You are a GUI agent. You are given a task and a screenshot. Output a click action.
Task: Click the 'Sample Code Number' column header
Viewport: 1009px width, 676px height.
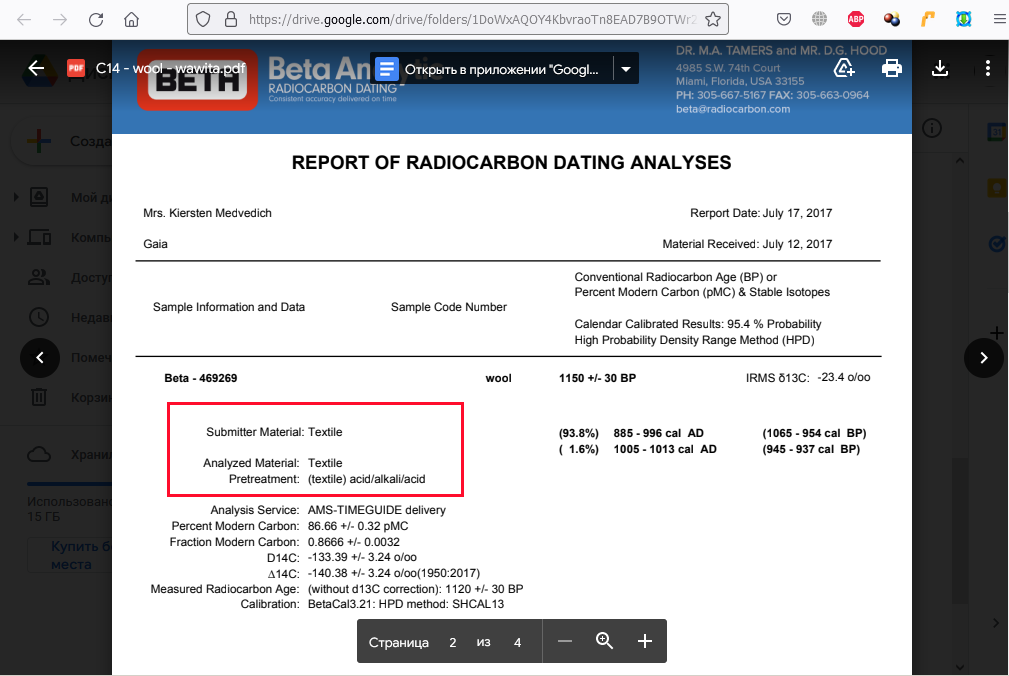coord(449,307)
